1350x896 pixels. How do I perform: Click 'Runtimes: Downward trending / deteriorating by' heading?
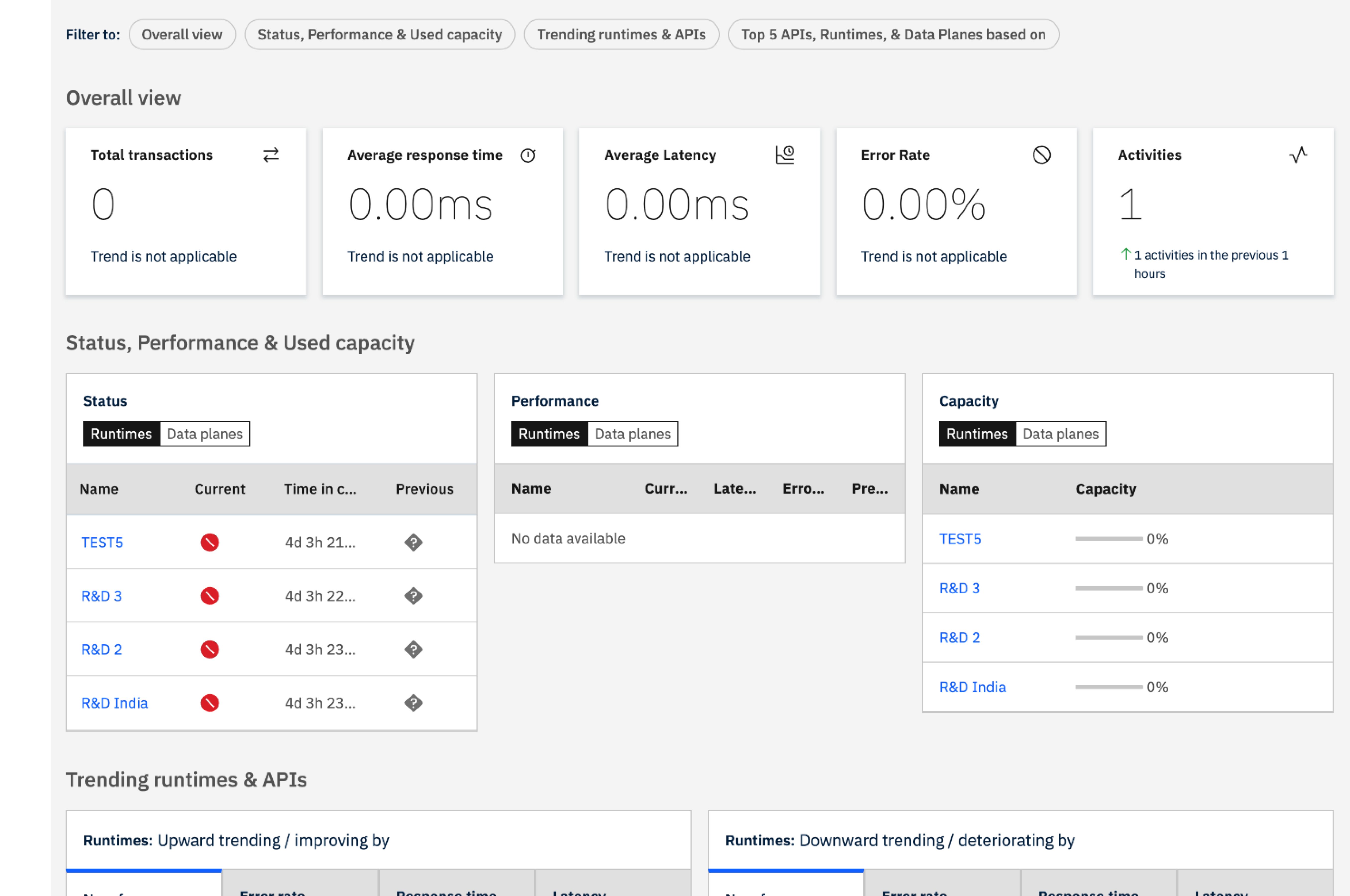point(900,840)
